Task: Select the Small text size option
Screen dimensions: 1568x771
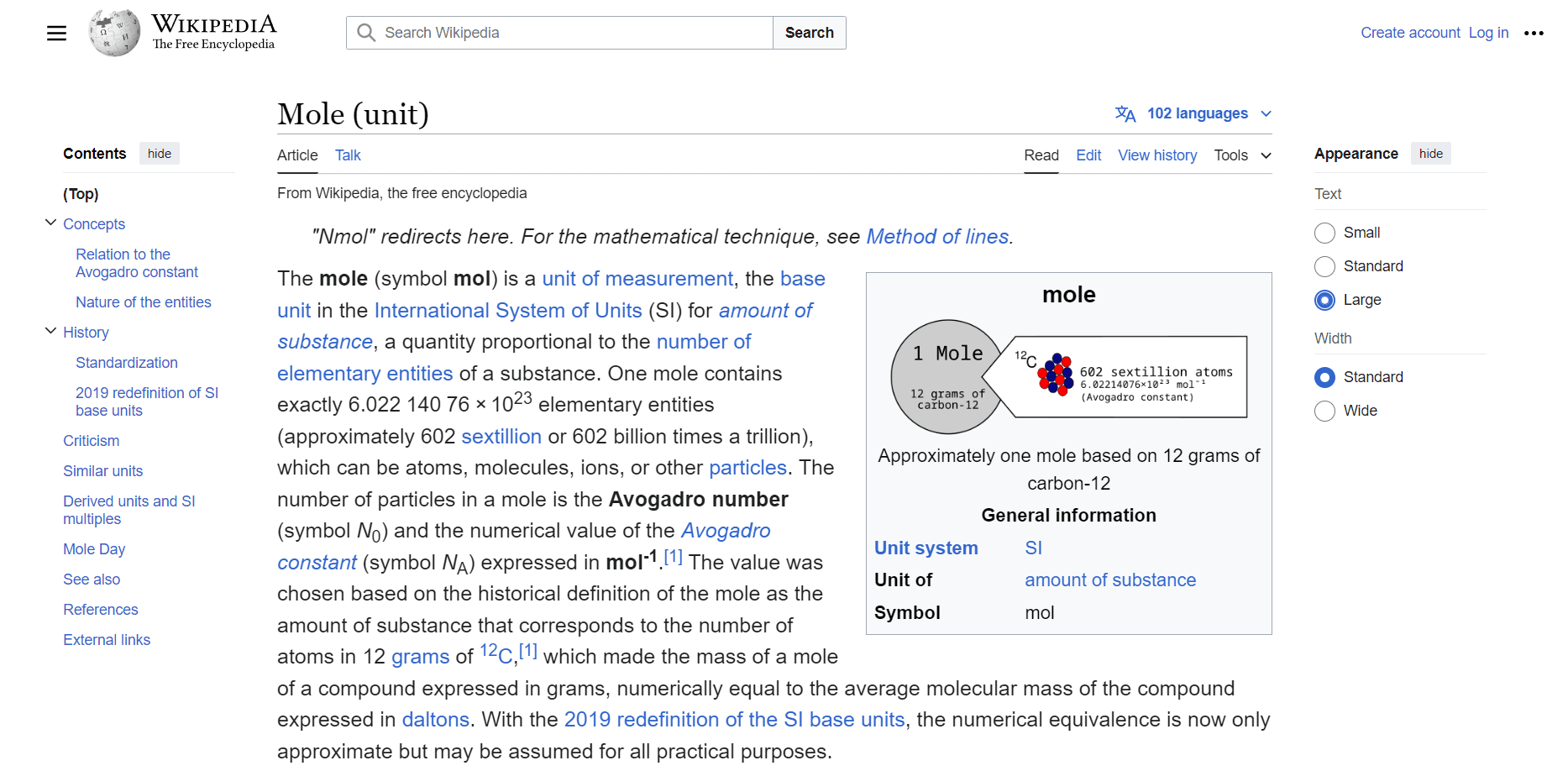Action: [1324, 233]
